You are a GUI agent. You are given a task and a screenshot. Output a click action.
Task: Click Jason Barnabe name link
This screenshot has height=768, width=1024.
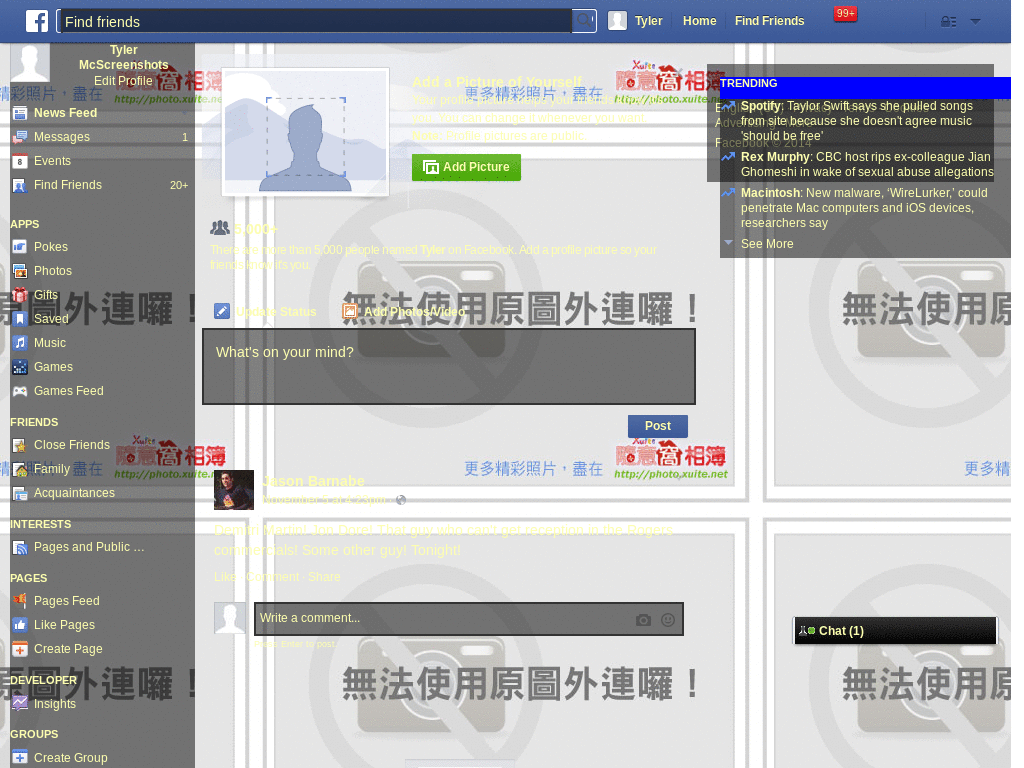(313, 481)
